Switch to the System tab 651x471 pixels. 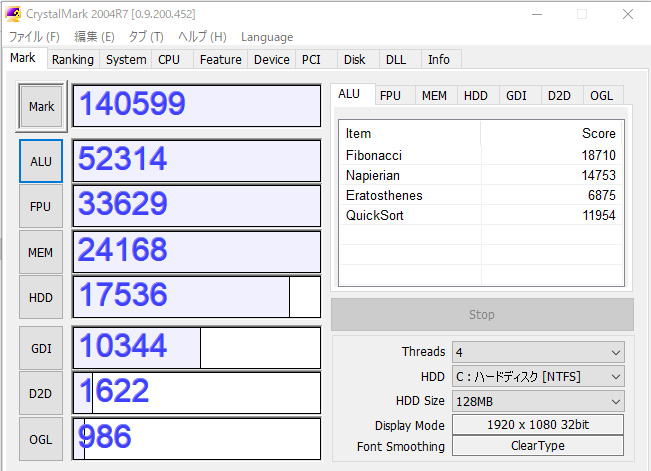click(126, 59)
